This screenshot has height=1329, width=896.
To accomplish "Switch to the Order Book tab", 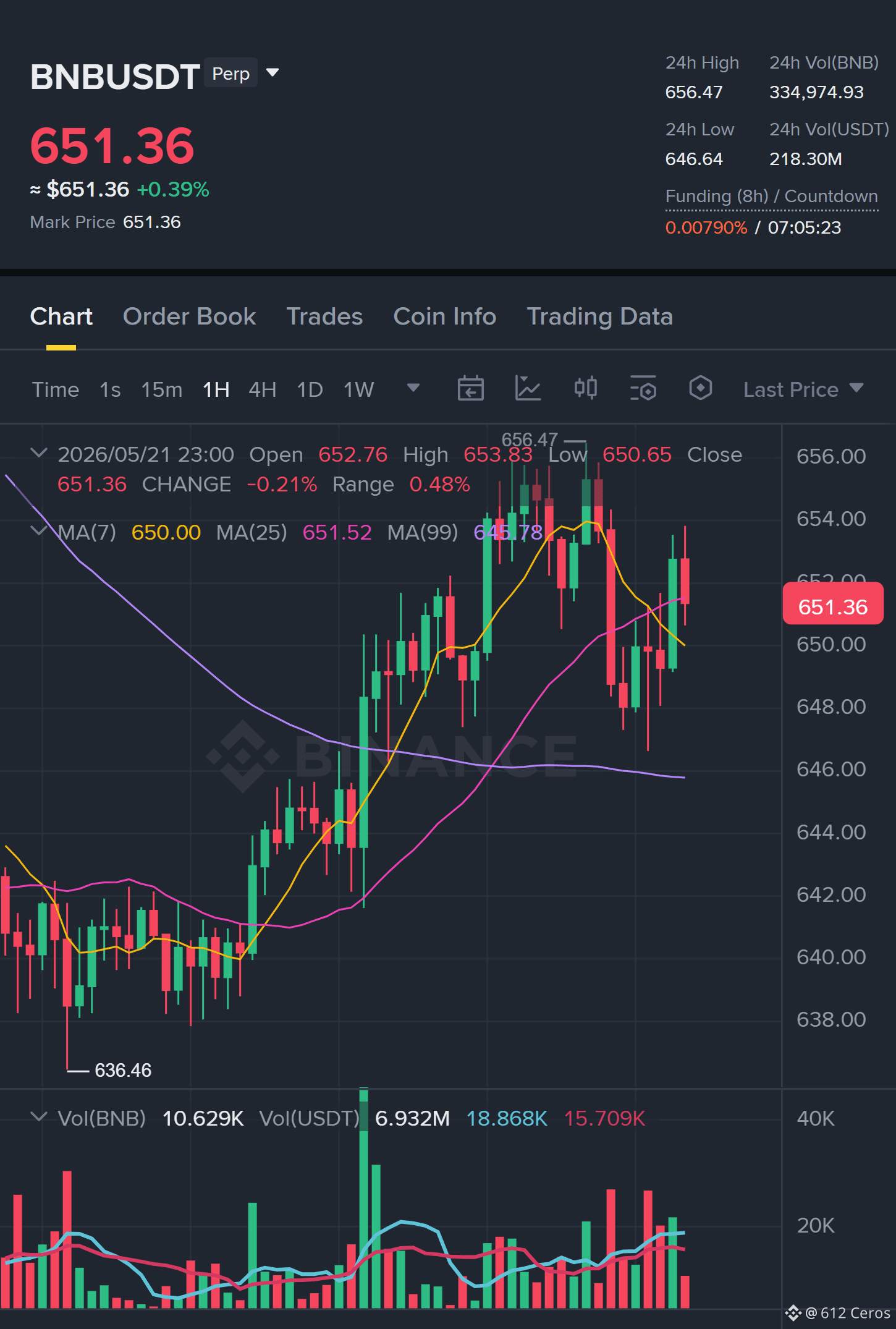I will [189, 316].
